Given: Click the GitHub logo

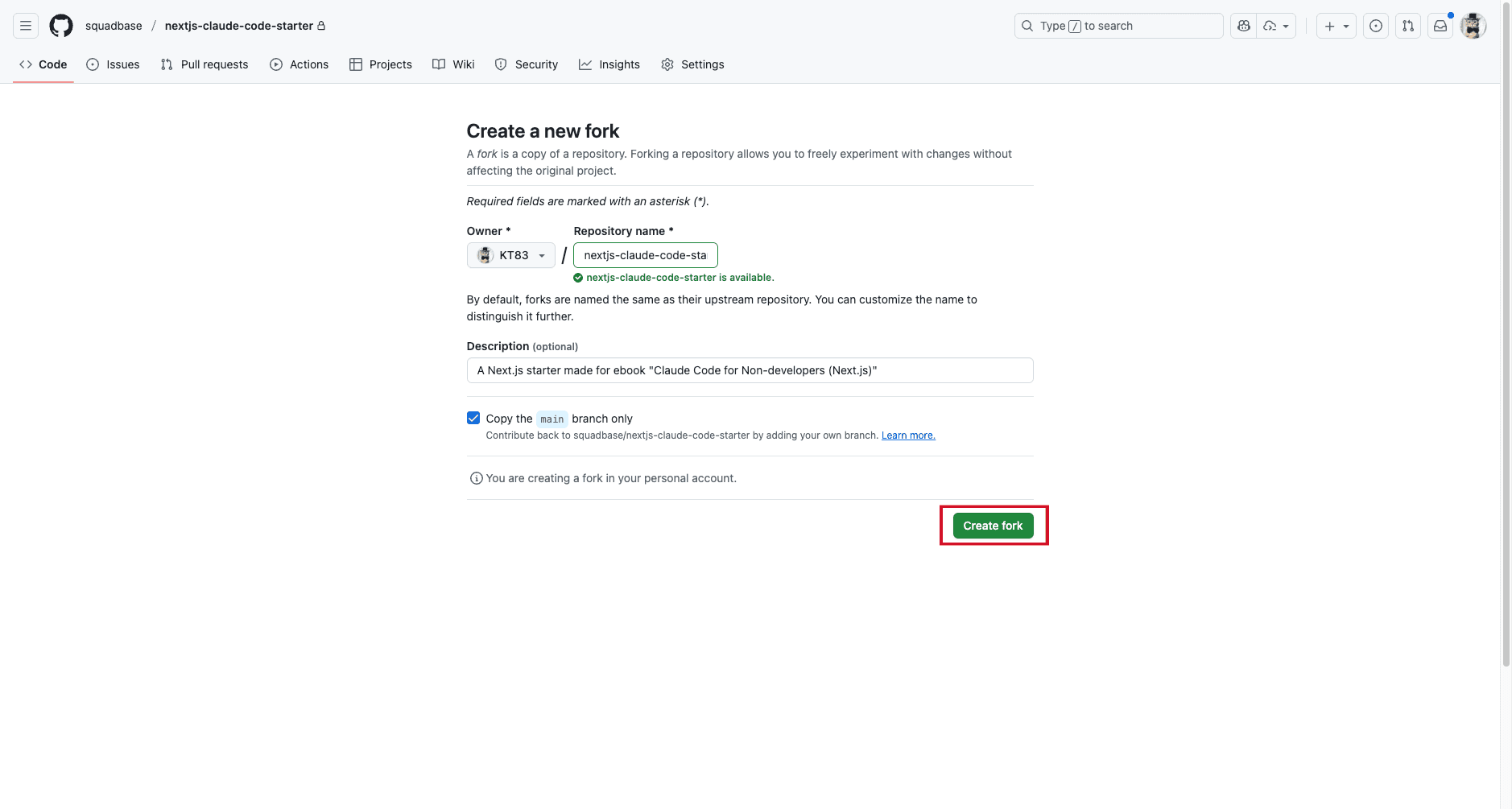Looking at the screenshot, I should [60, 25].
